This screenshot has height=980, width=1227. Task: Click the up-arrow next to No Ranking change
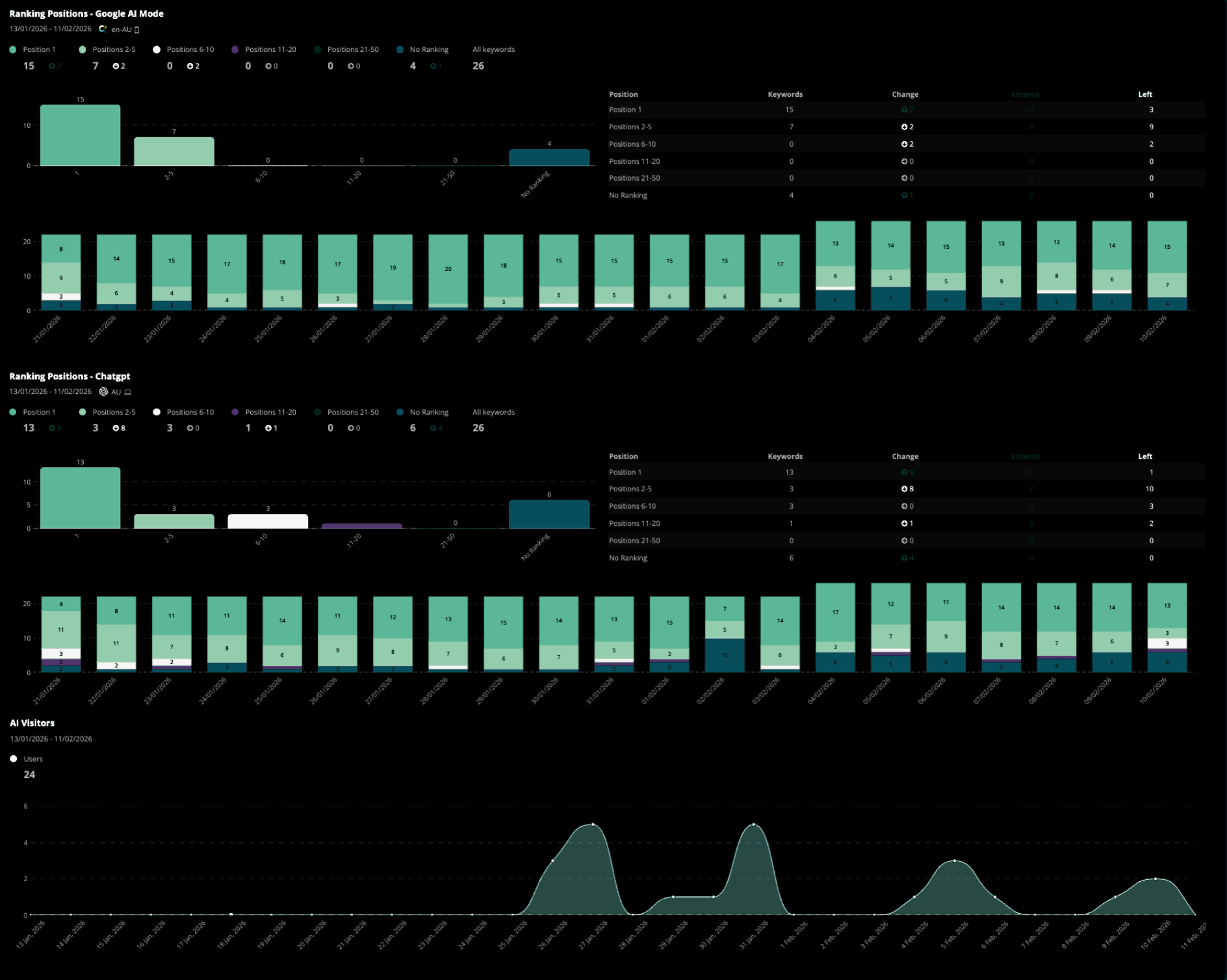tap(433, 66)
